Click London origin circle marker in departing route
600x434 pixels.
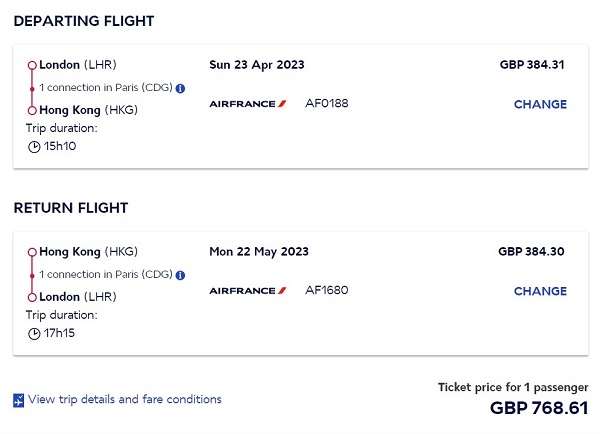(x=32, y=65)
